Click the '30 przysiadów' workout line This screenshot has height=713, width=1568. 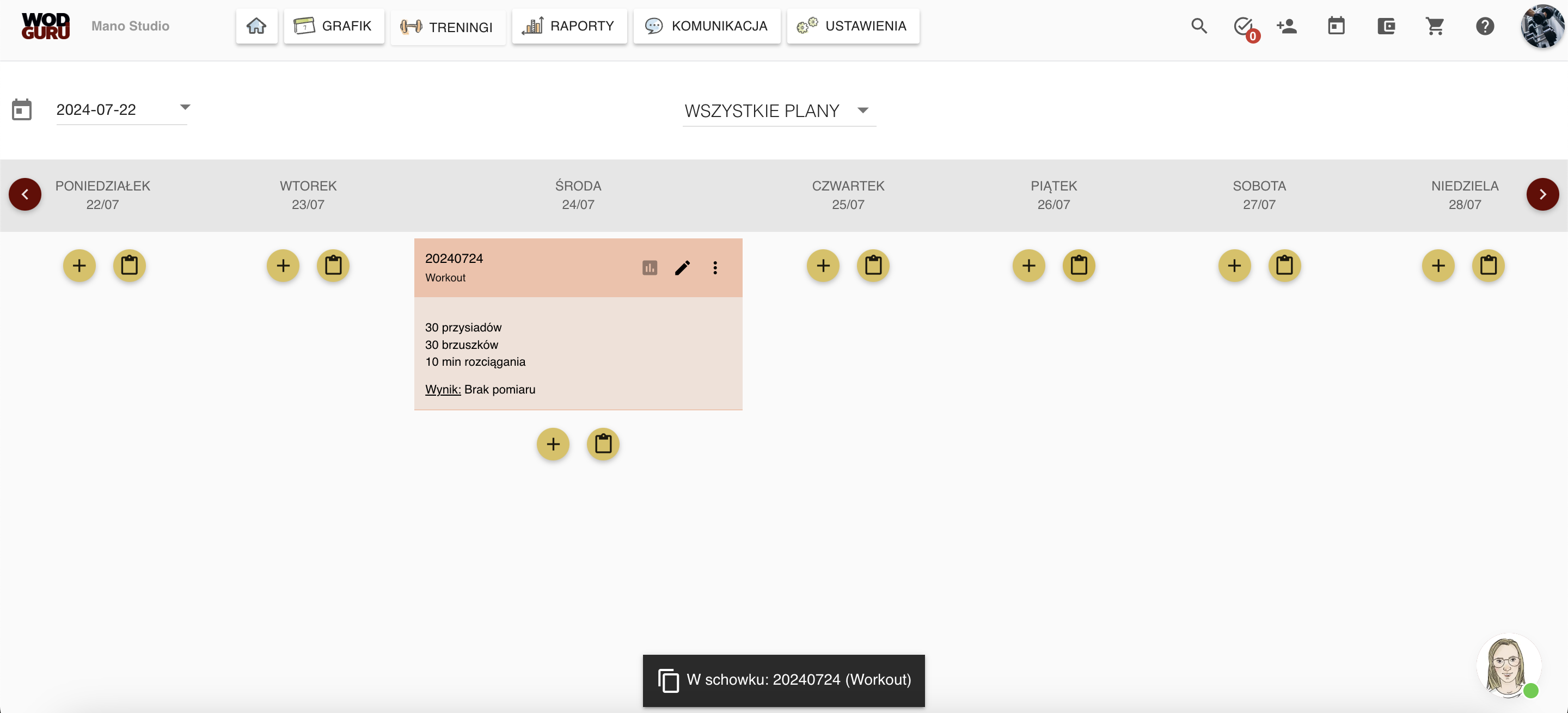click(463, 327)
